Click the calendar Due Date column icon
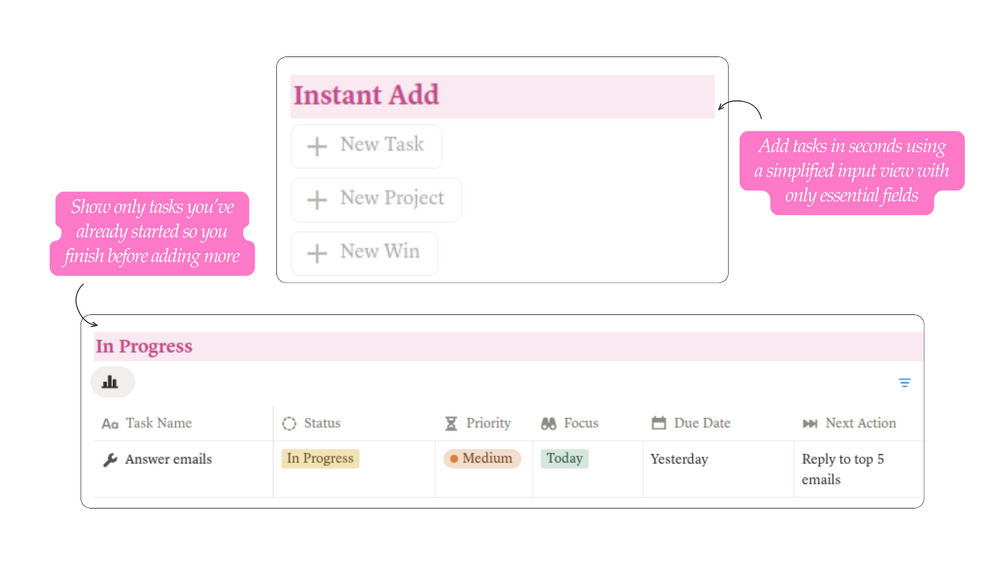This screenshot has height=565, width=1005. [x=658, y=424]
